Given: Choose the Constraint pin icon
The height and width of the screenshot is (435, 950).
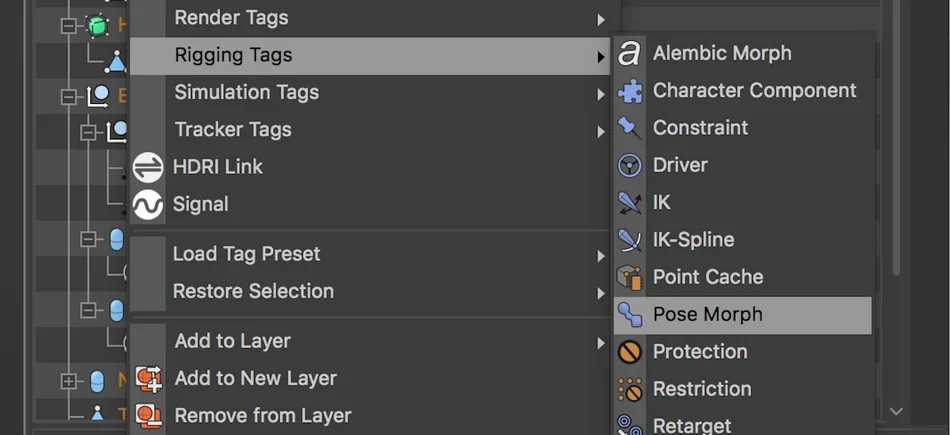Looking at the screenshot, I should click(629, 128).
